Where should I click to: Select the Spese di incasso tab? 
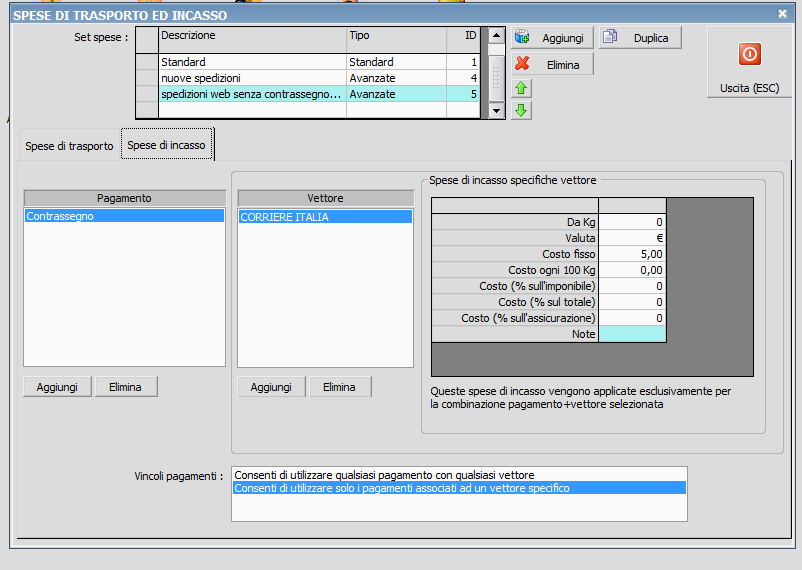point(166,145)
